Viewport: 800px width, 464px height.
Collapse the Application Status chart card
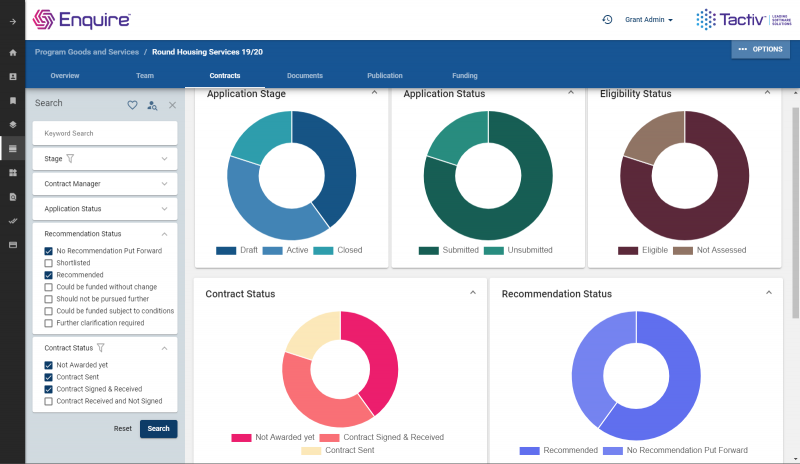coord(571,92)
